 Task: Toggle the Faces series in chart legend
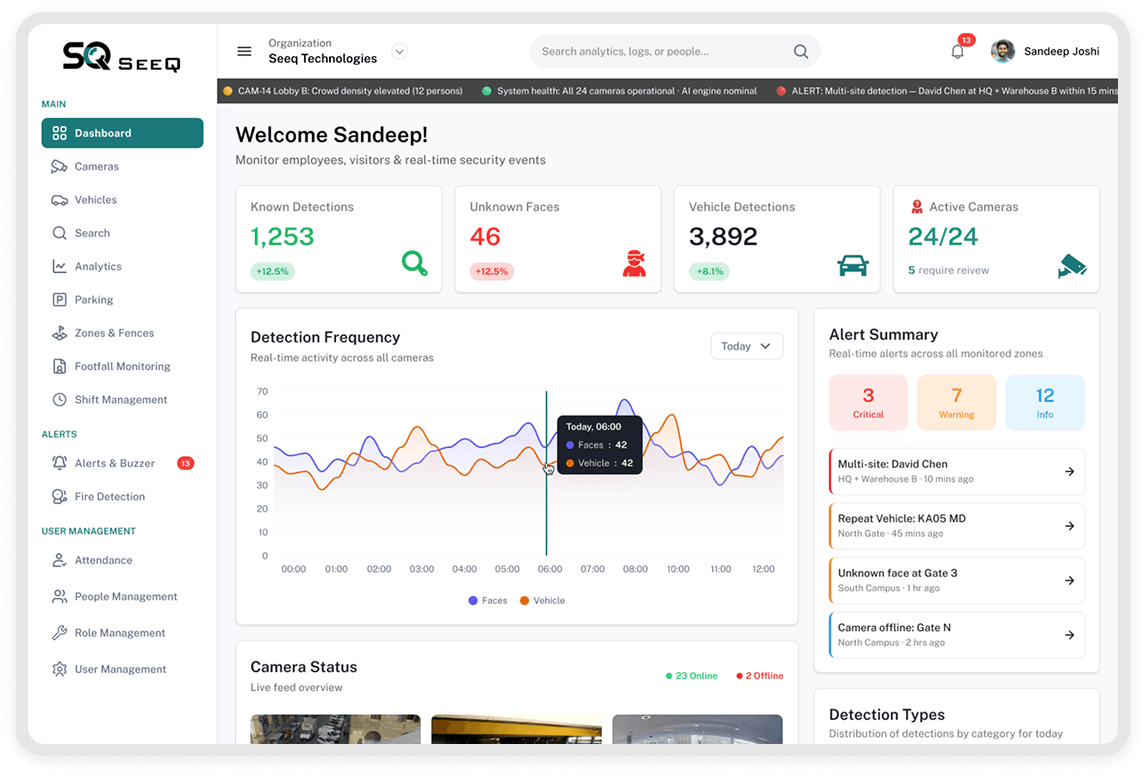pos(487,601)
